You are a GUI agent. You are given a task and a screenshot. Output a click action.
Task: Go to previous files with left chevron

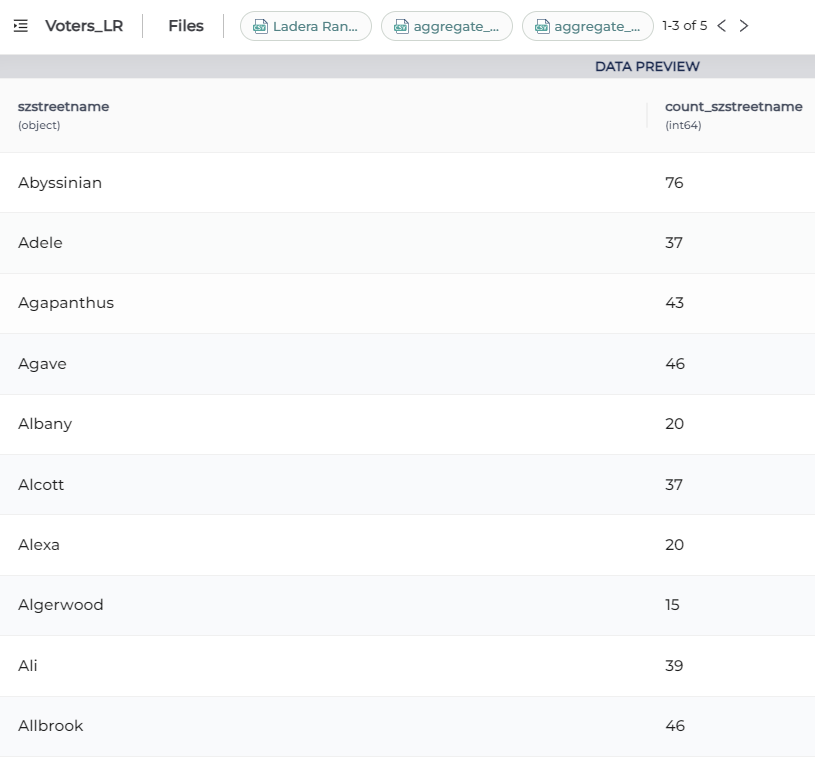pos(722,26)
